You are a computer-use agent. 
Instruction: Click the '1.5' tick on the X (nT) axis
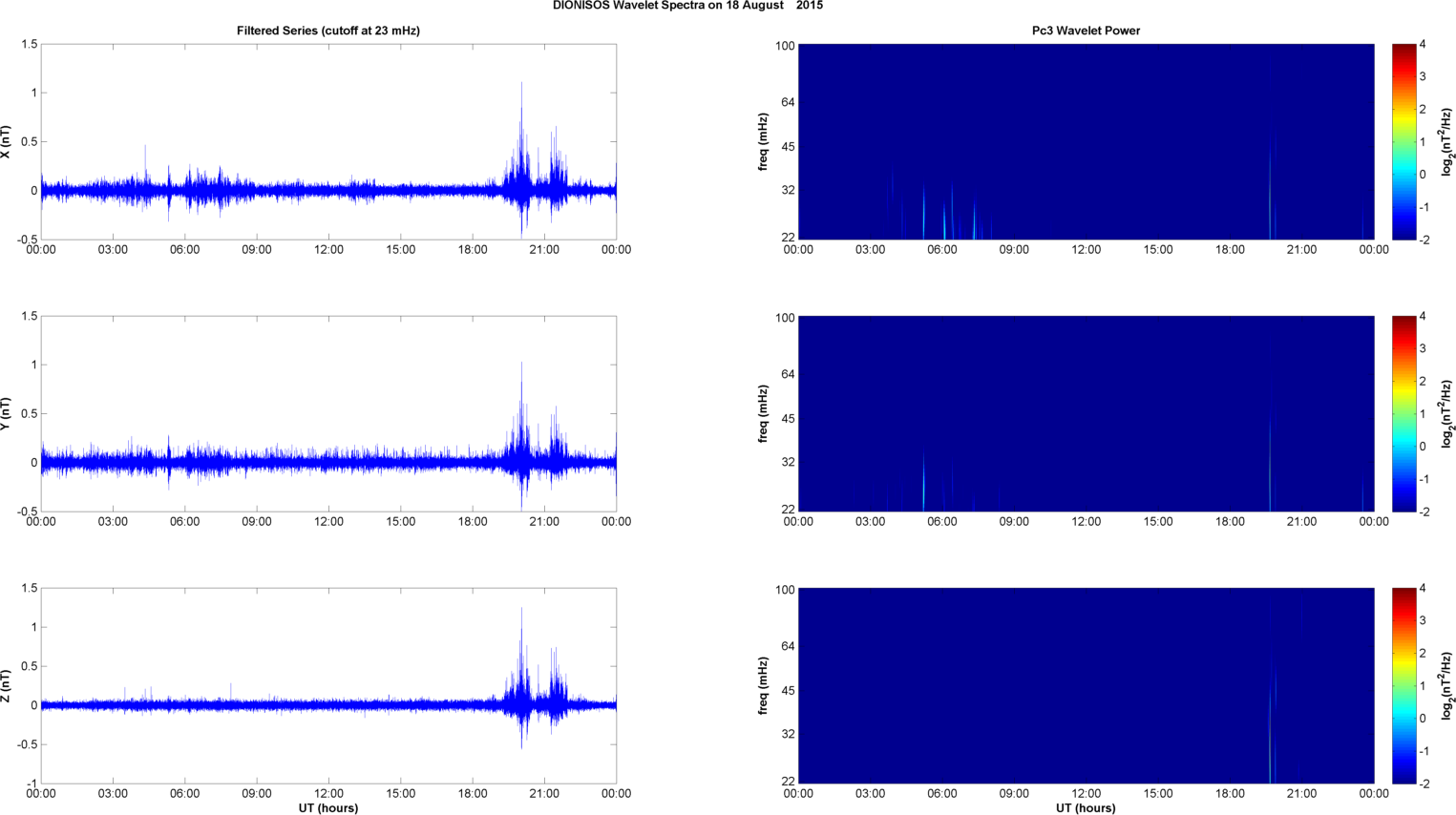(30, 45)
